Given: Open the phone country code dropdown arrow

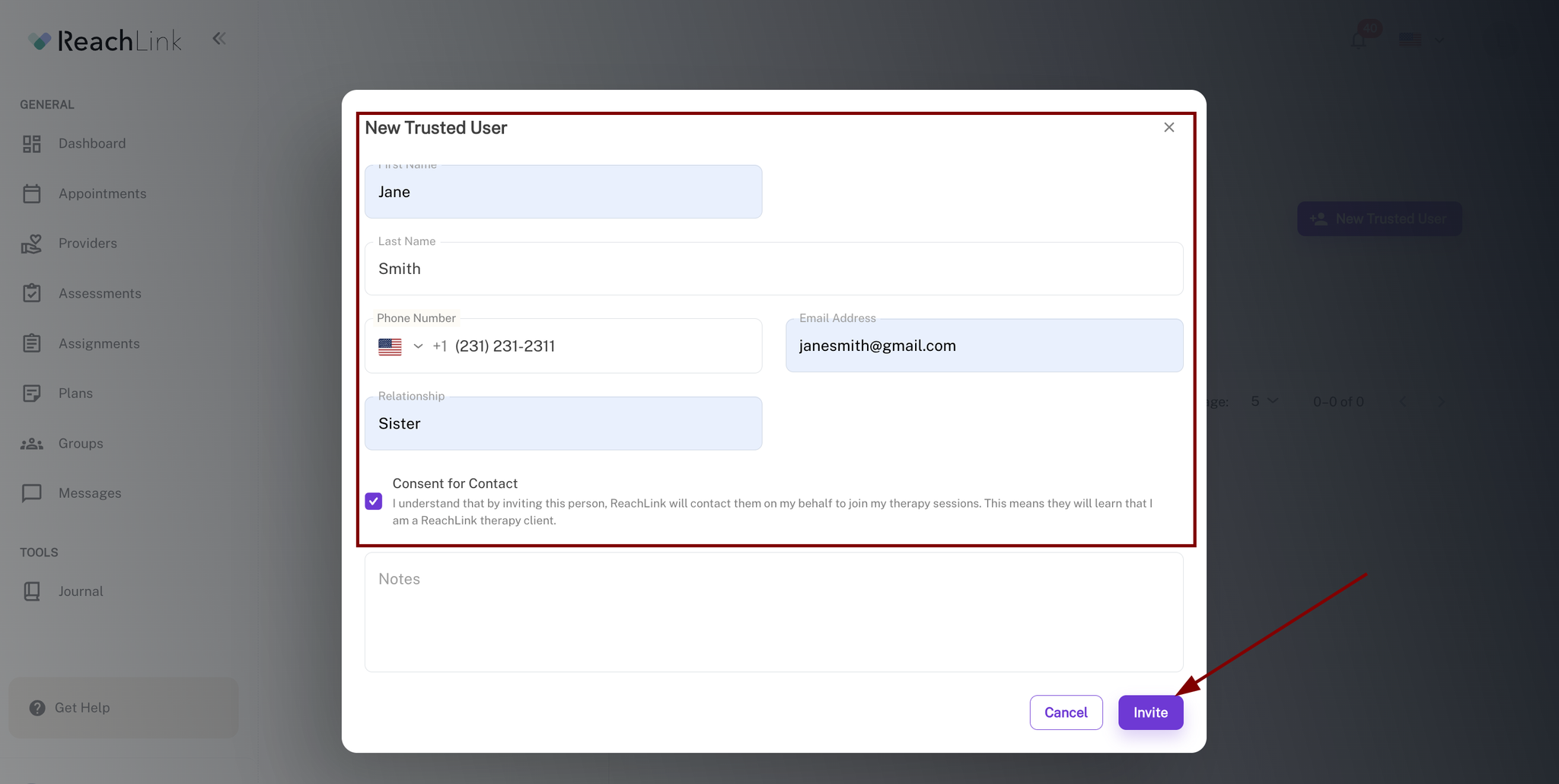Looking at the screenshot, I should (418, 346).
